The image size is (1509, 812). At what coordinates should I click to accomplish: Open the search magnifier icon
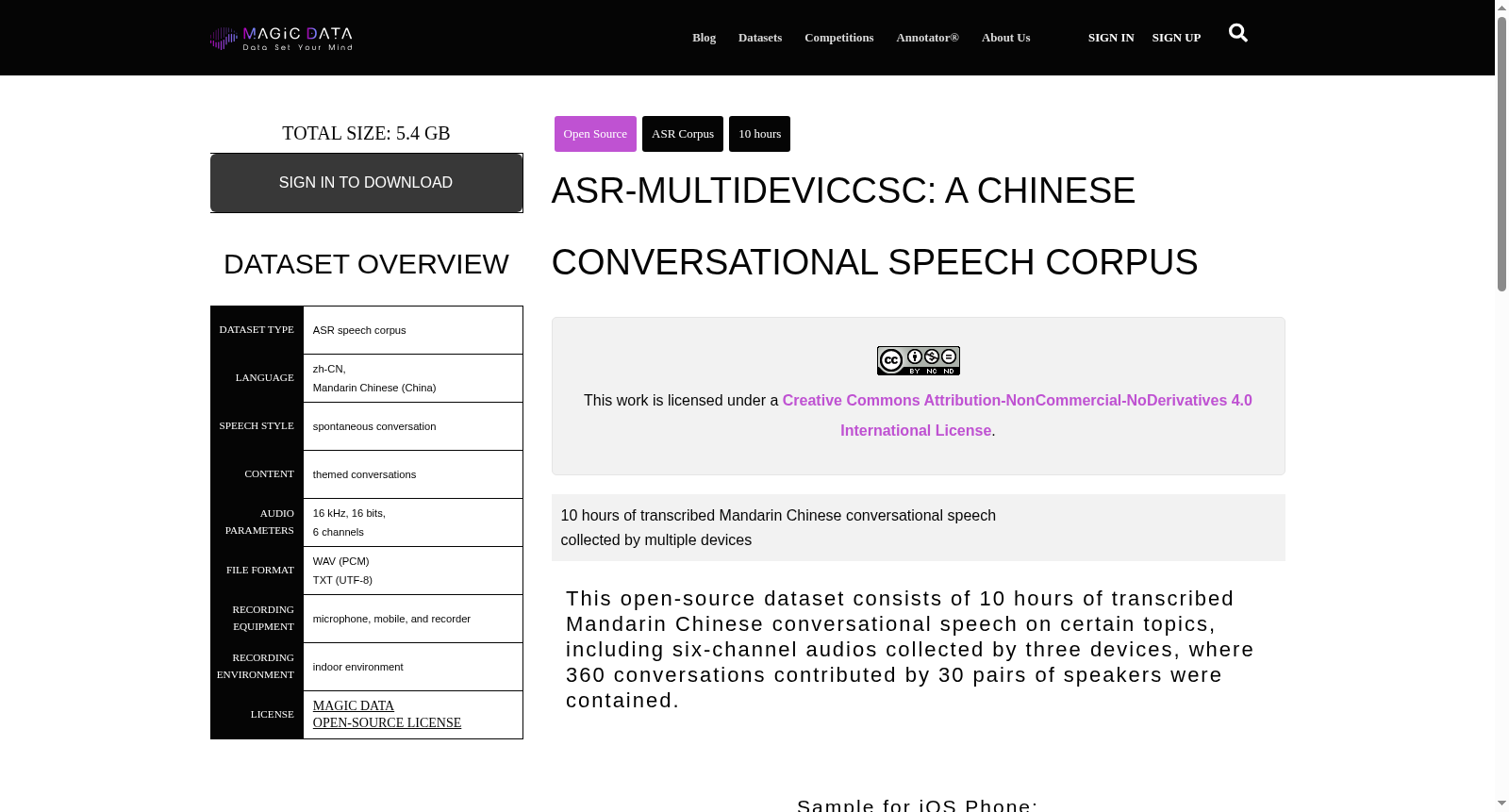point(1238,33)
